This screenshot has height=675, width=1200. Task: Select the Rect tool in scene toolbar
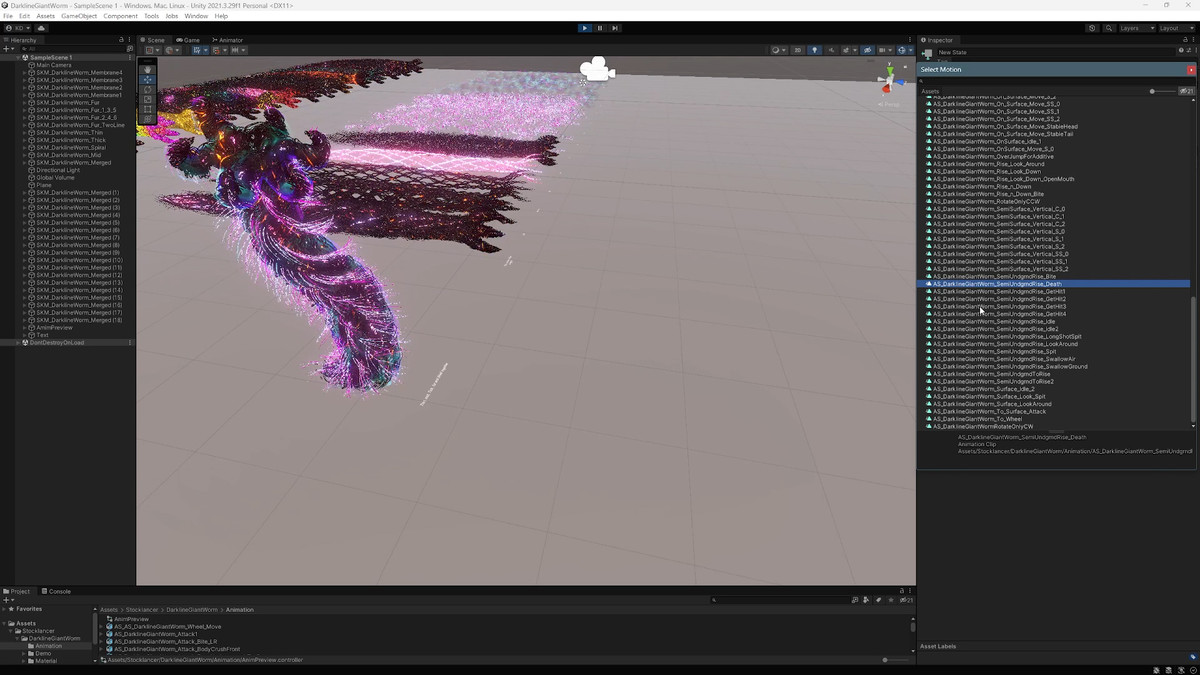coord(147,109)
